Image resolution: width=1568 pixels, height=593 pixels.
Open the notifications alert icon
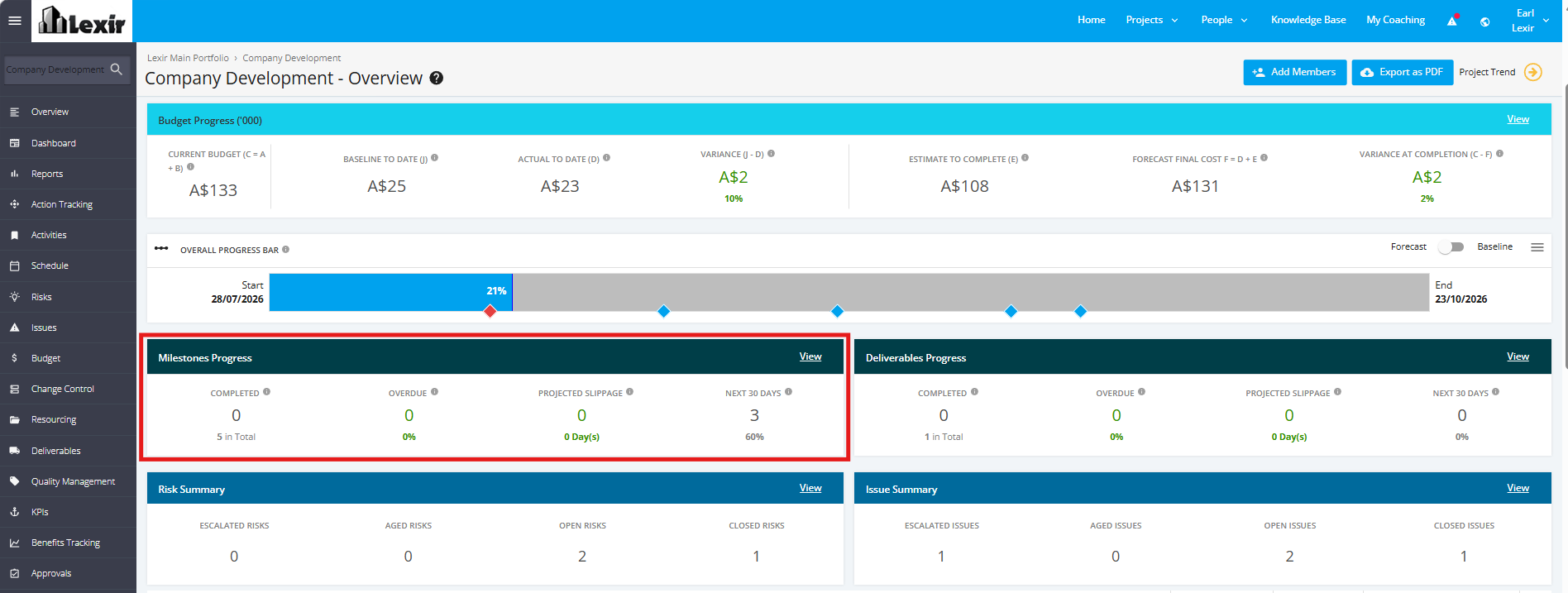click(x=1452, y=21)
